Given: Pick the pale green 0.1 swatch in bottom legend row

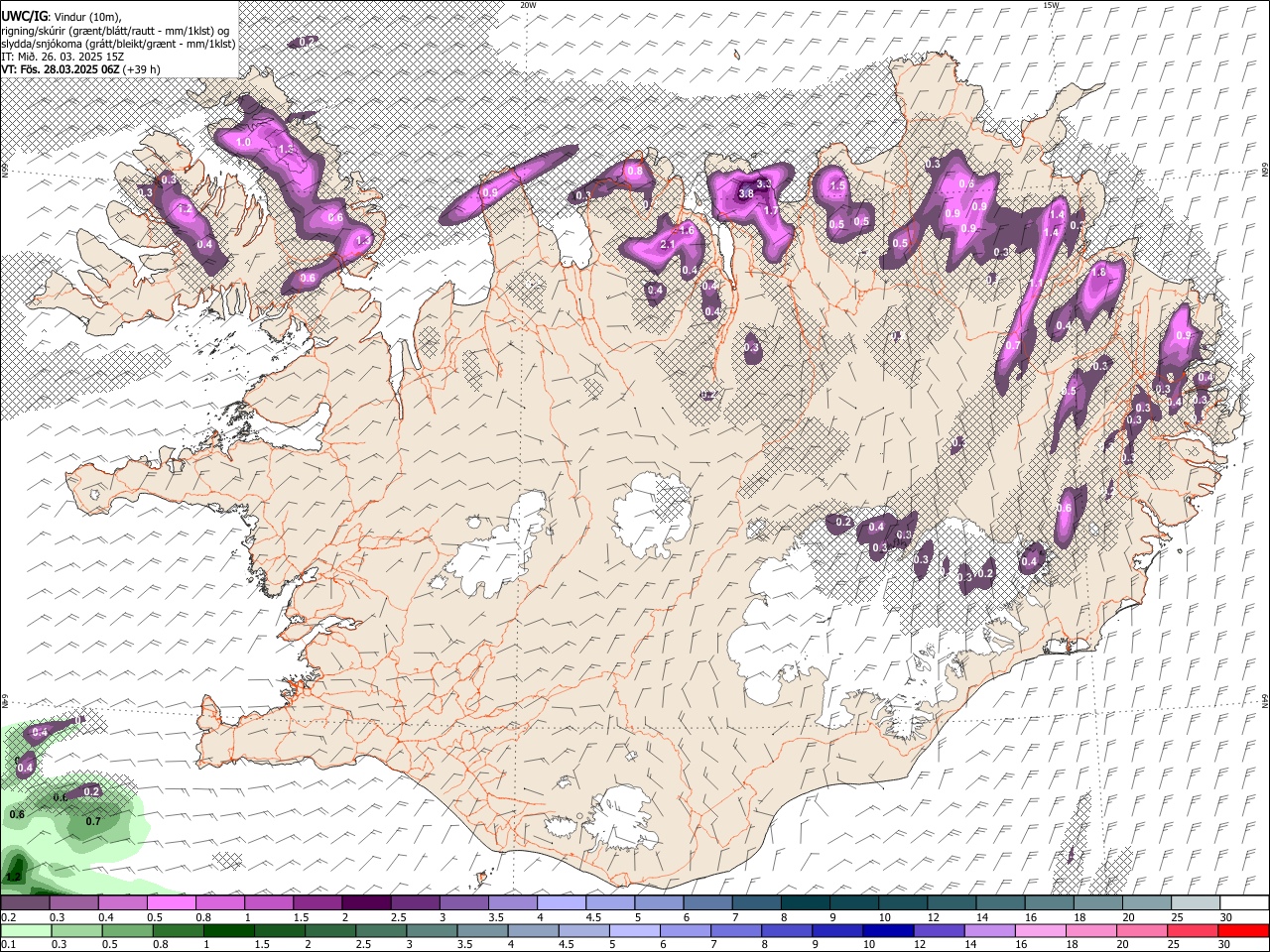Looking at the screenshot, I should (26, 930).
